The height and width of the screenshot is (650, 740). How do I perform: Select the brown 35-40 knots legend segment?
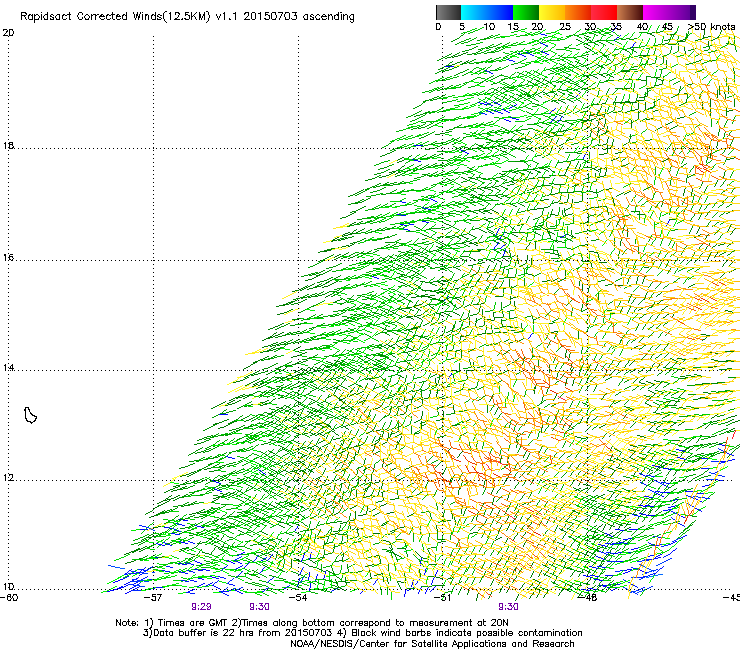pos(630,12)
